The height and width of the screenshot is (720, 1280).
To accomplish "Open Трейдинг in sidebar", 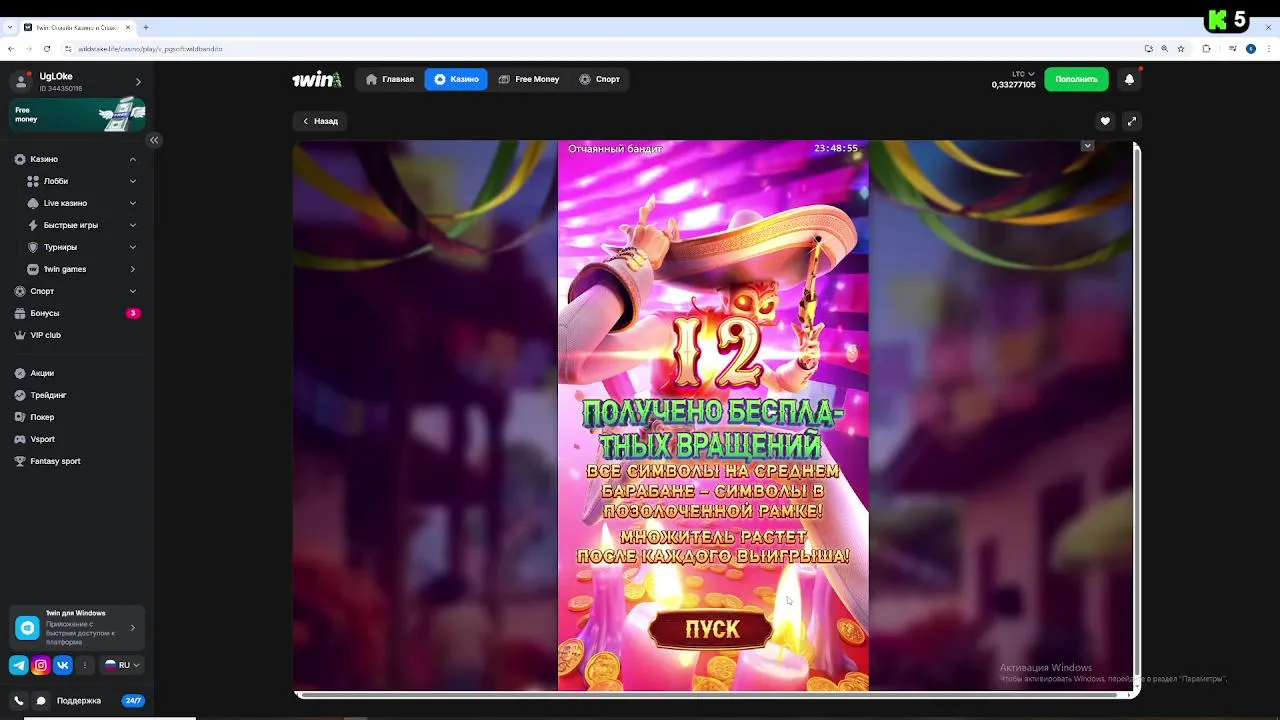I will coord(77,395).
